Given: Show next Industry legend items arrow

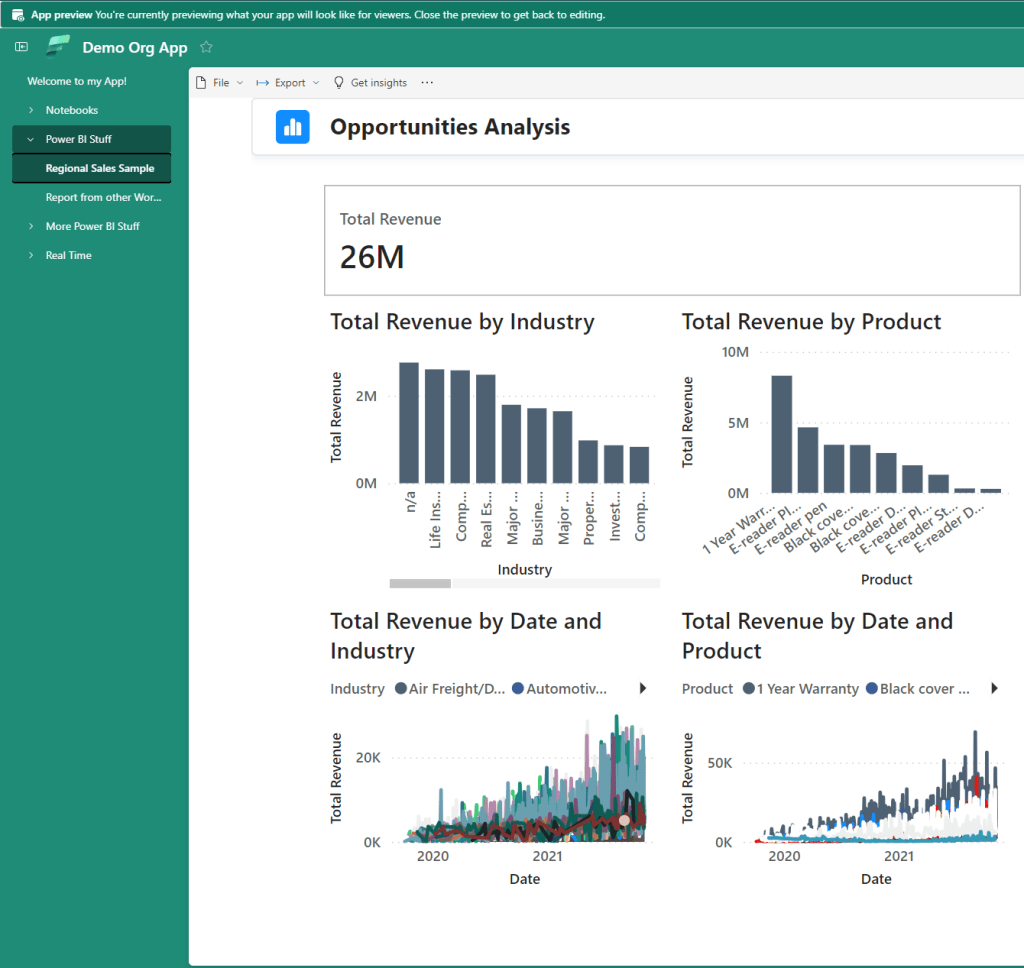Looking at the screenshot, I should click(643, 688).
